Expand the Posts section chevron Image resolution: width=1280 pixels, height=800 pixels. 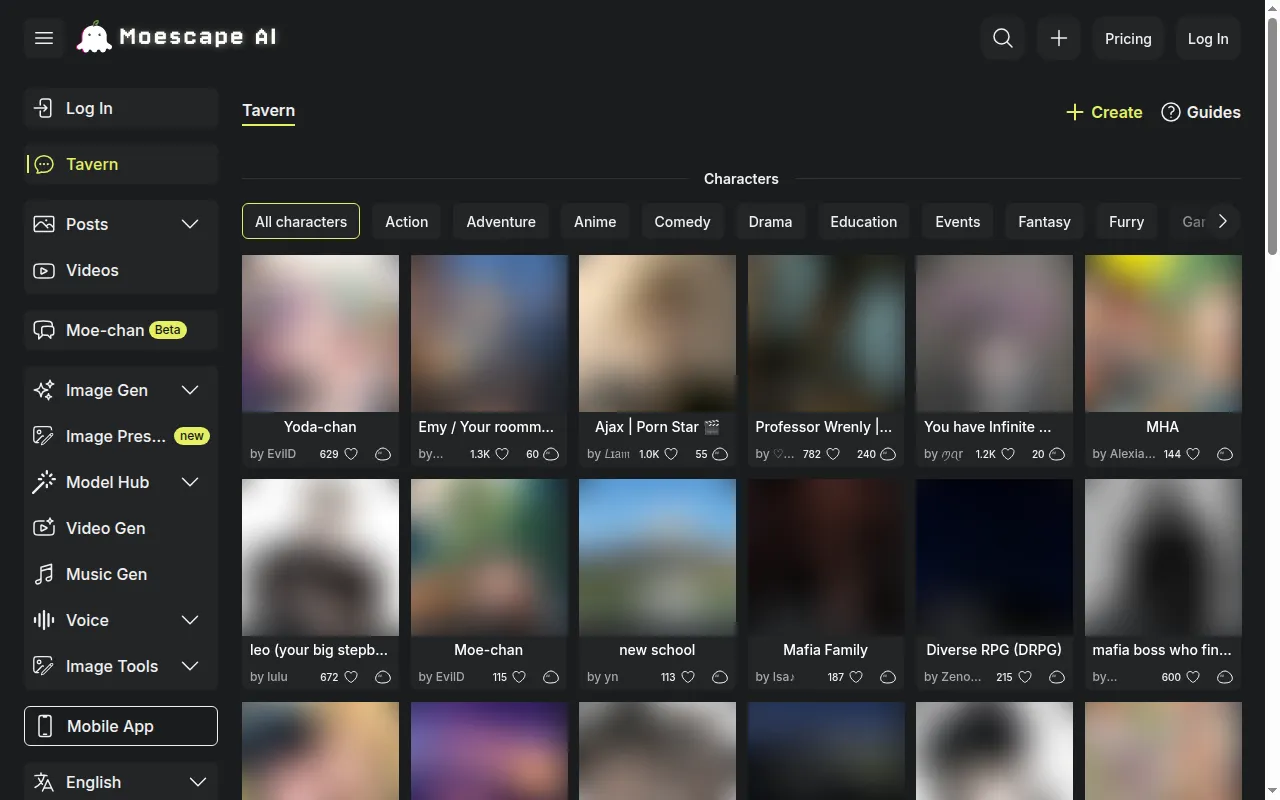[190, 224]
